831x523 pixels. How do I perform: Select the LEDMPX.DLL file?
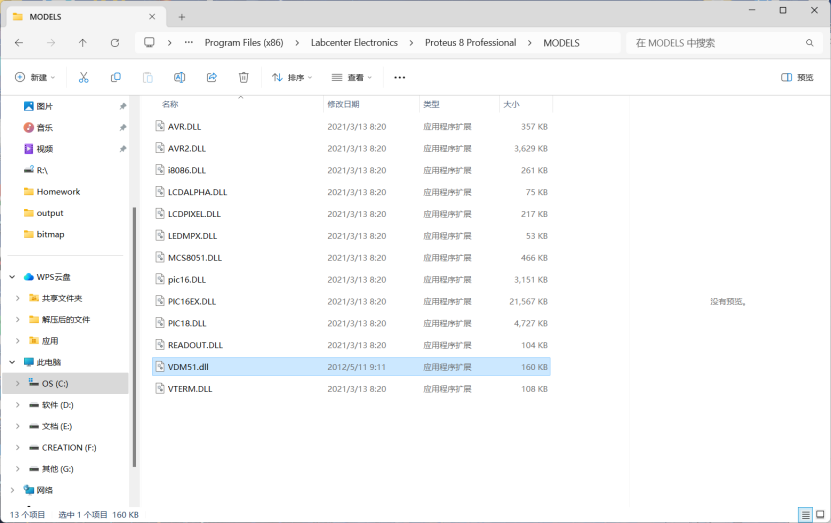[351, 236]
